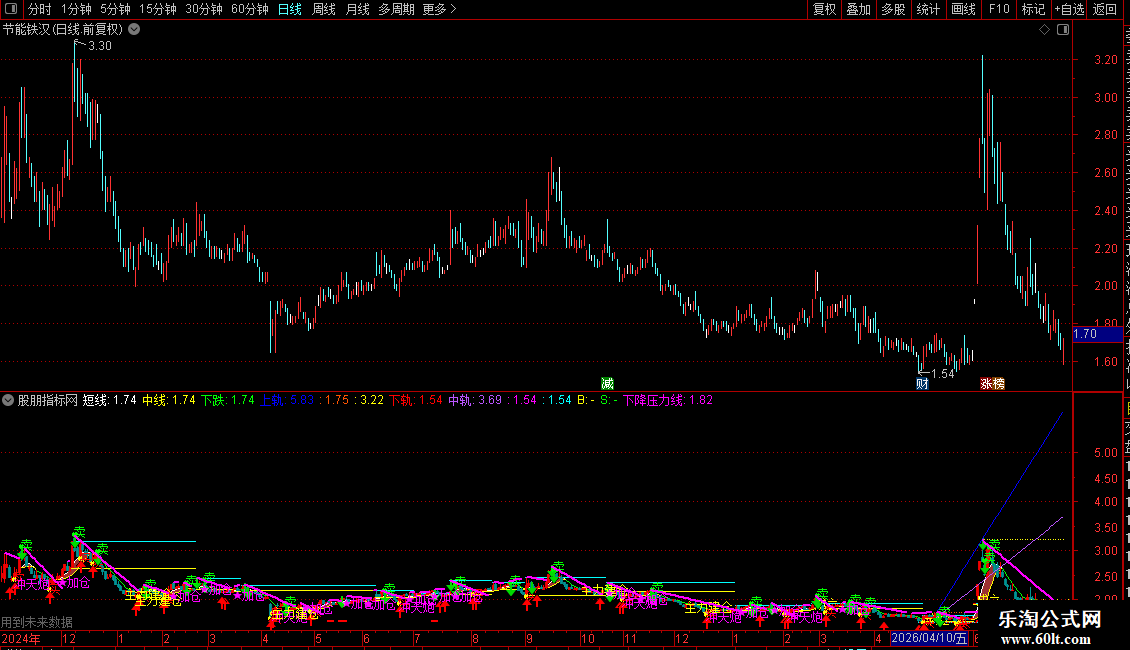This screenshot has height=650, width=1130.
Task: Click the blue 财 marker
Action: point(922,383)
